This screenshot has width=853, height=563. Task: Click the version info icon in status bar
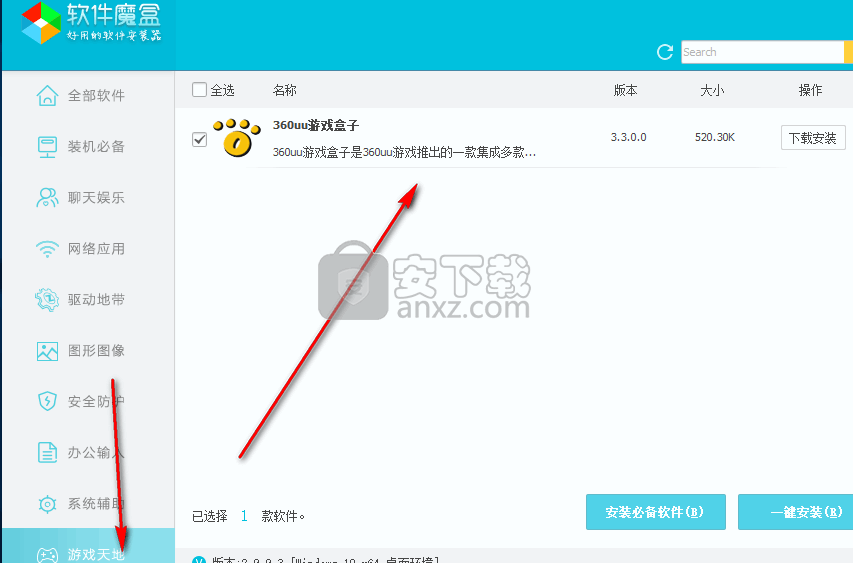pos(199,560)
